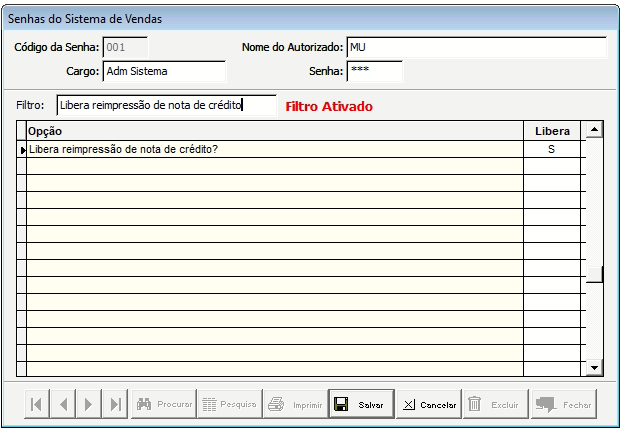Click the Procurar binoculars button

(164, 404)
